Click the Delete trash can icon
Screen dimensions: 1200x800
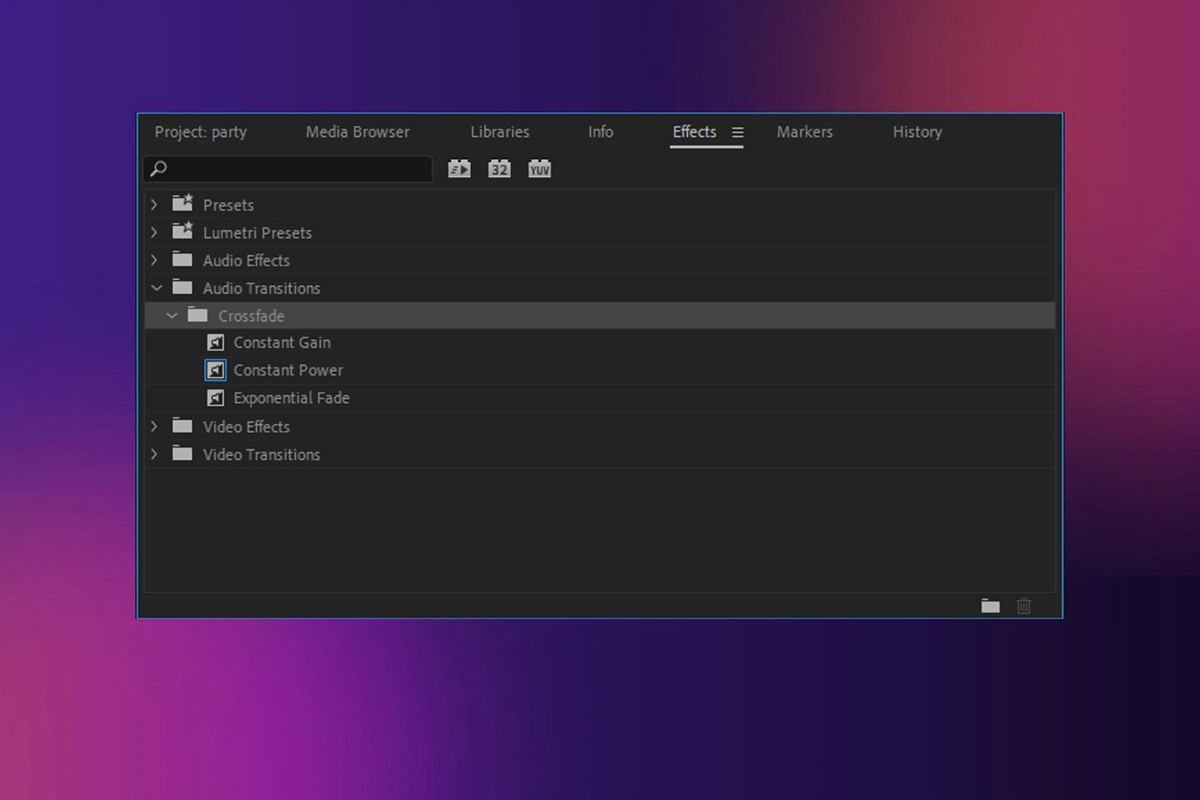pos(1024,606)
